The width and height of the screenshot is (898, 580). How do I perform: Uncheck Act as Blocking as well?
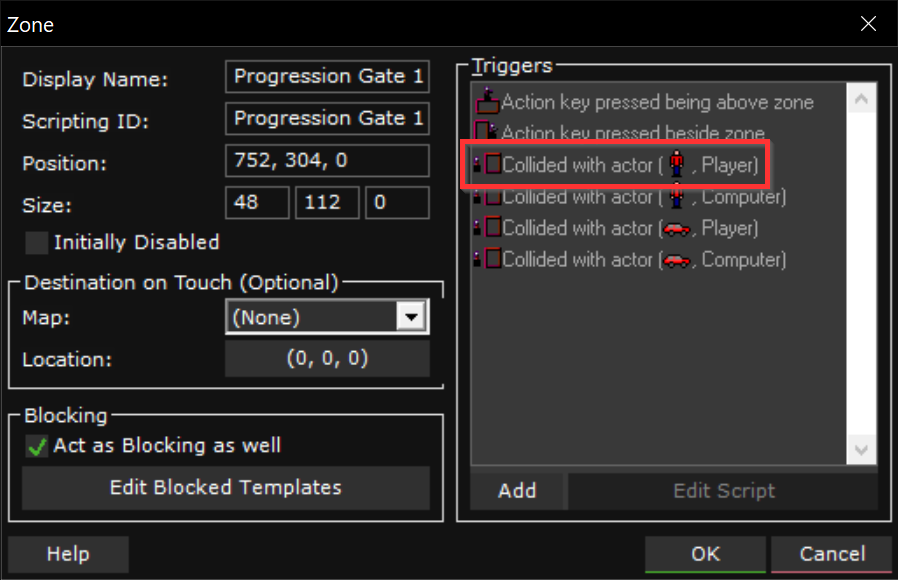37,446
